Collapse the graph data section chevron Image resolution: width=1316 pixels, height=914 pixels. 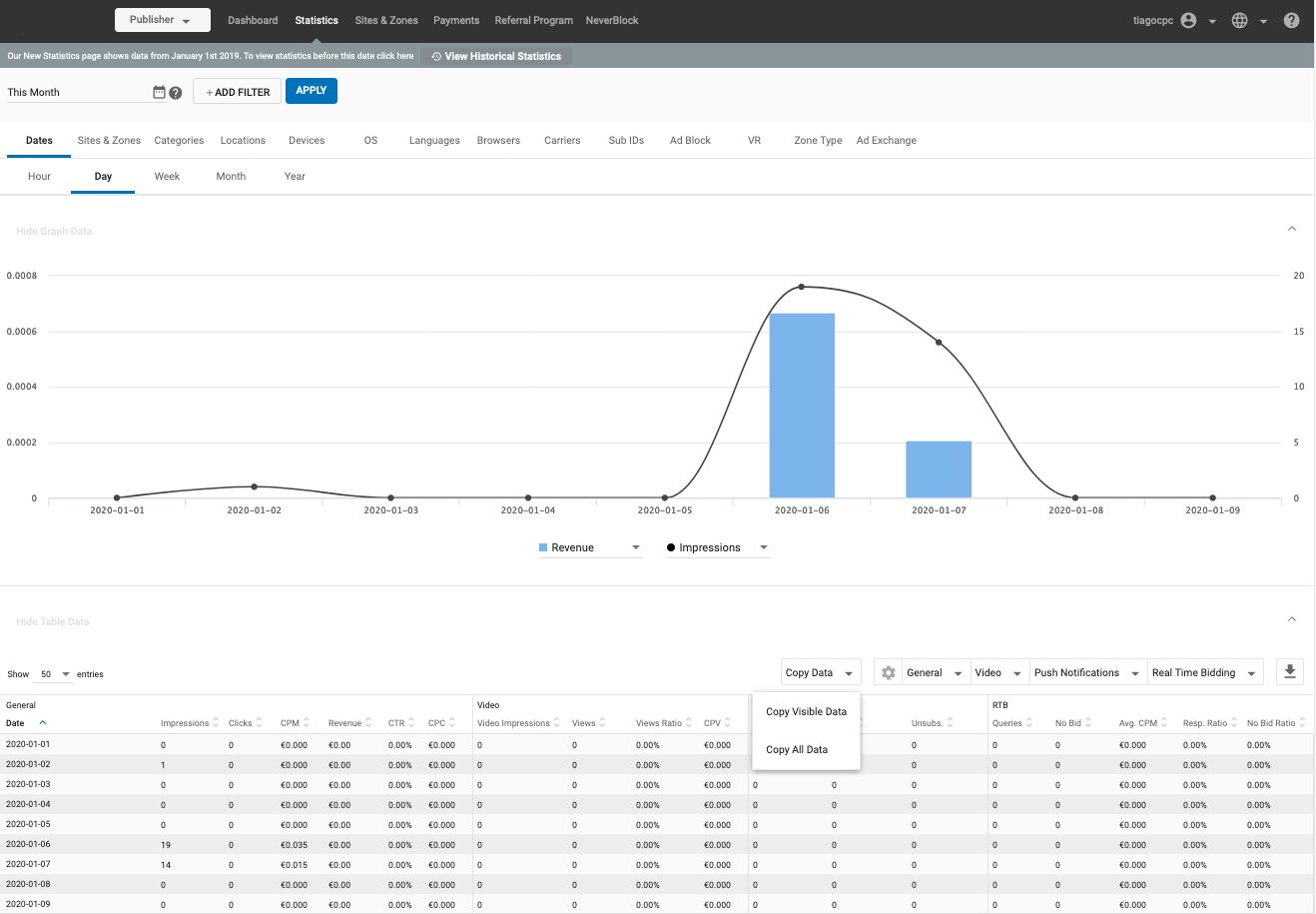[x=1291, y=229]
